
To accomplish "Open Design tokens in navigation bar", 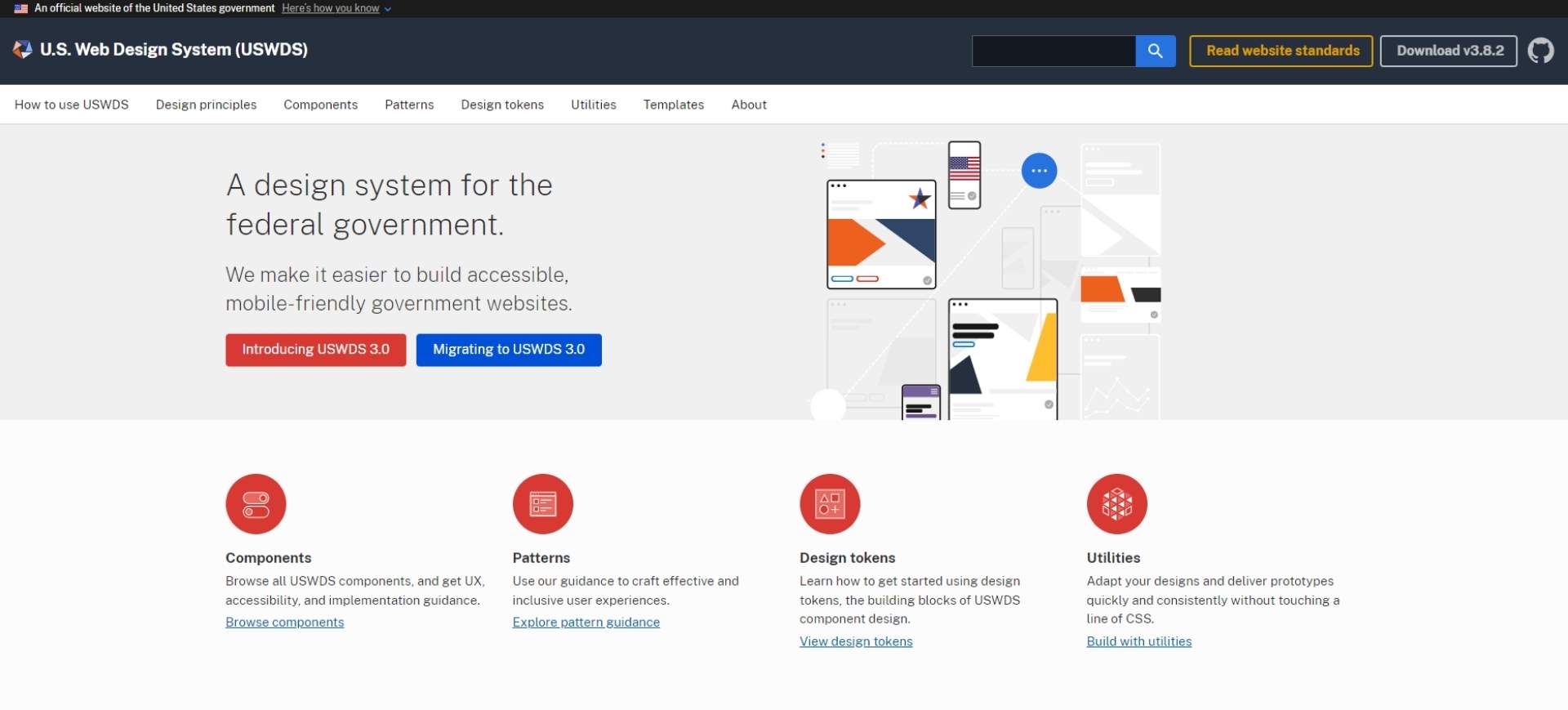I will pyautogui.click(x=502, y=105).
